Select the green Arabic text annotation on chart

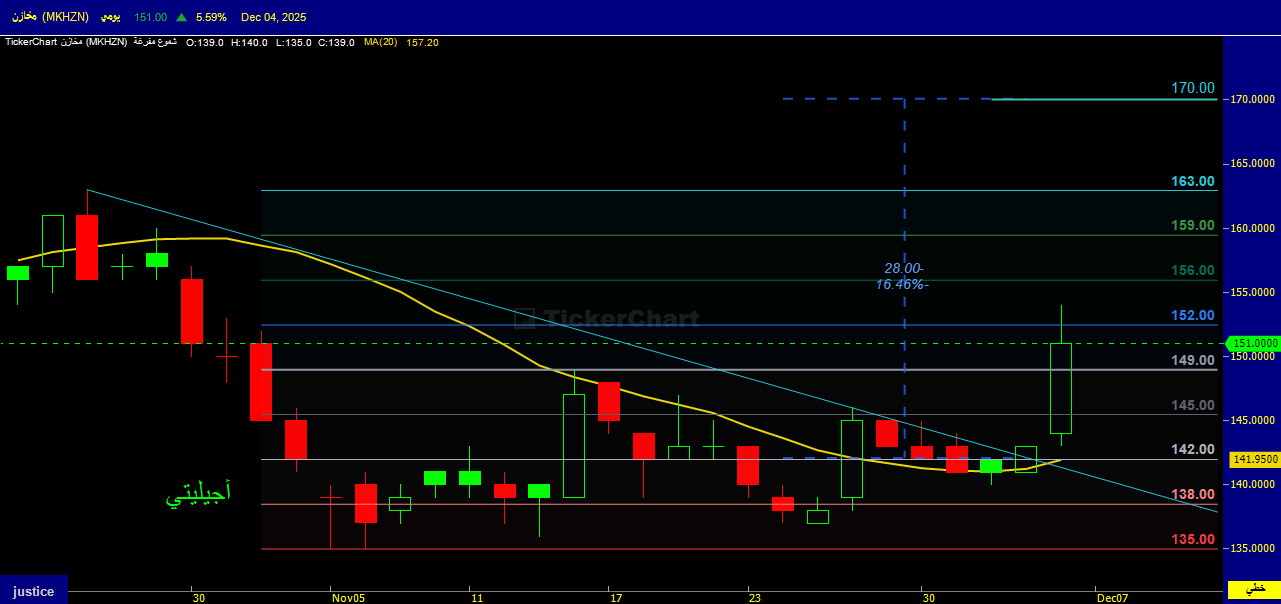[198, 493]
